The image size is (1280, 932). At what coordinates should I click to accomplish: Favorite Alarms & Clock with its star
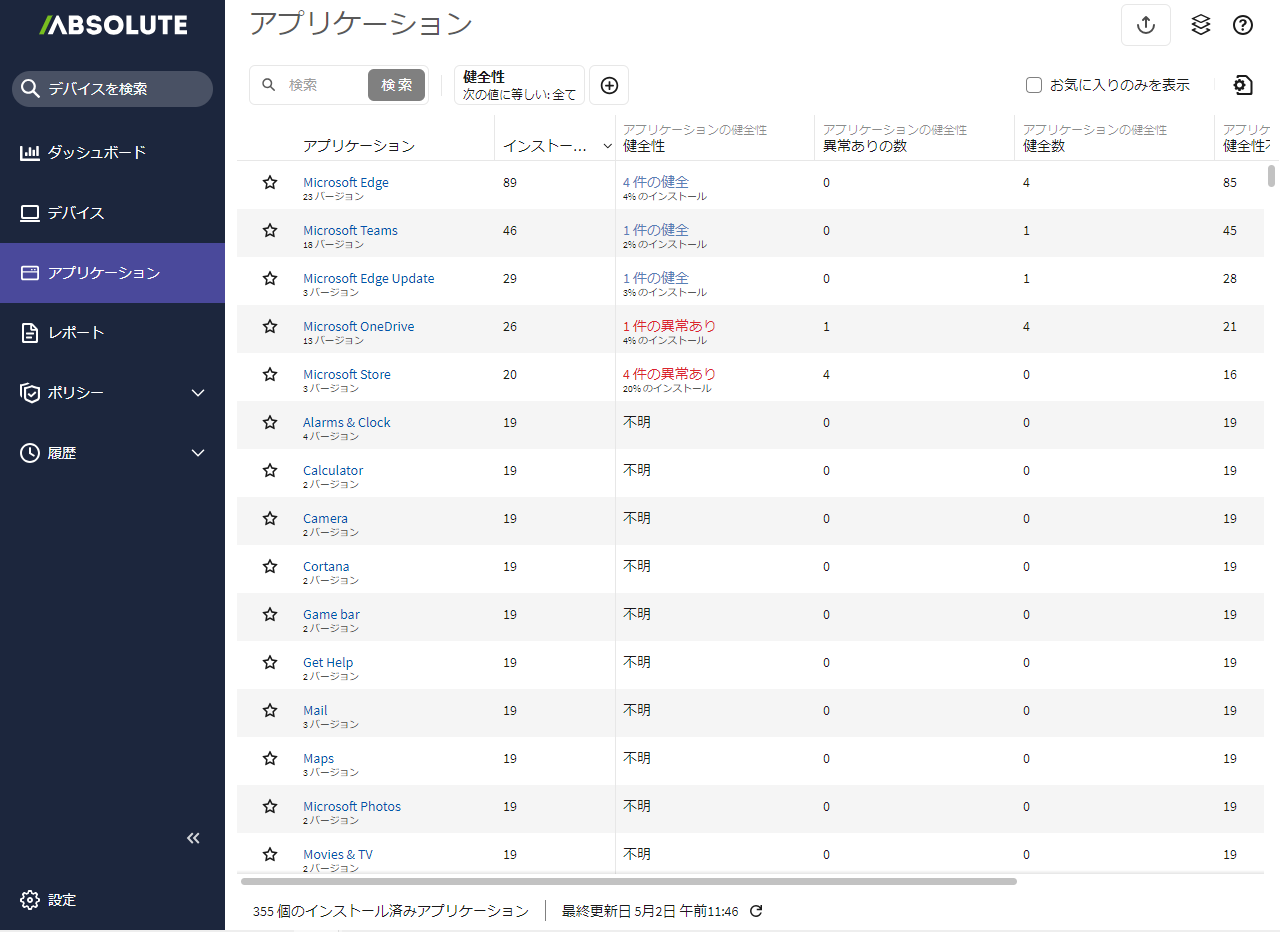[x=270, y=423]
